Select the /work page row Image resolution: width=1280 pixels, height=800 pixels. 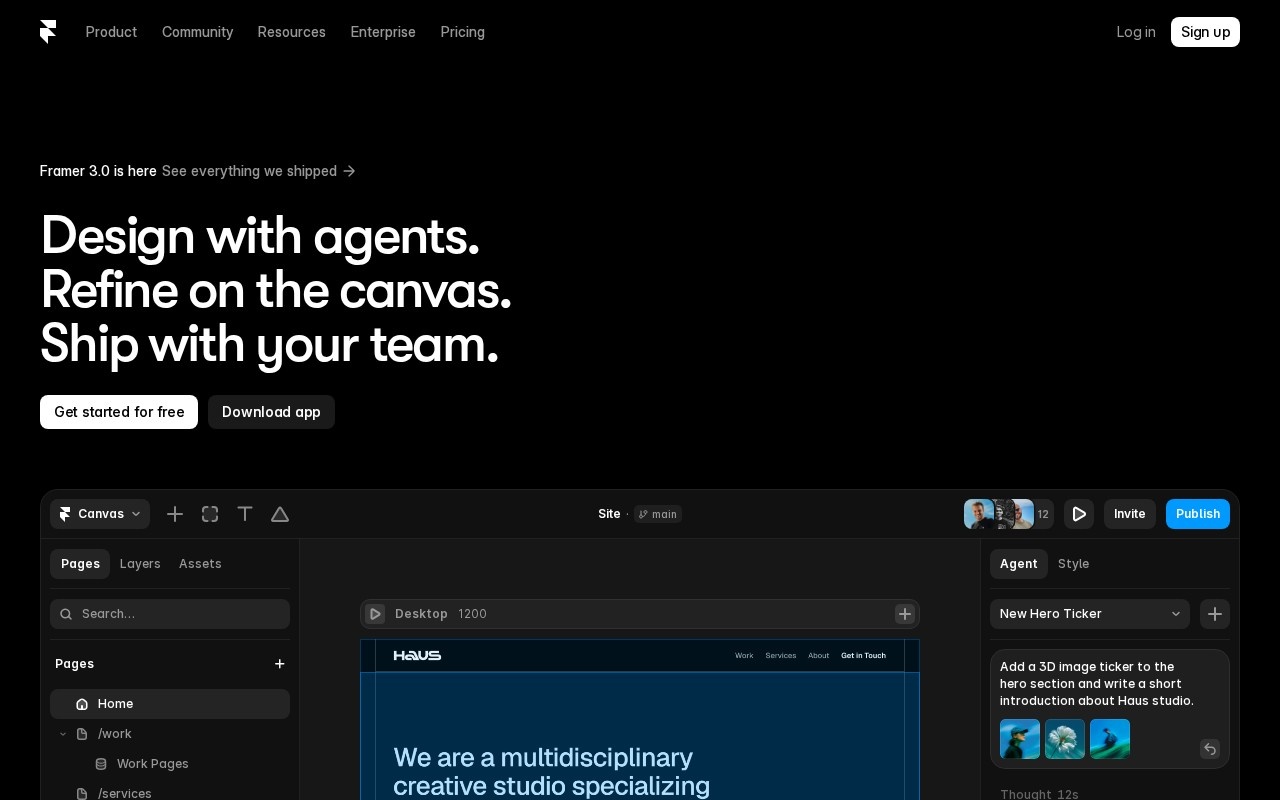point(170,734)
